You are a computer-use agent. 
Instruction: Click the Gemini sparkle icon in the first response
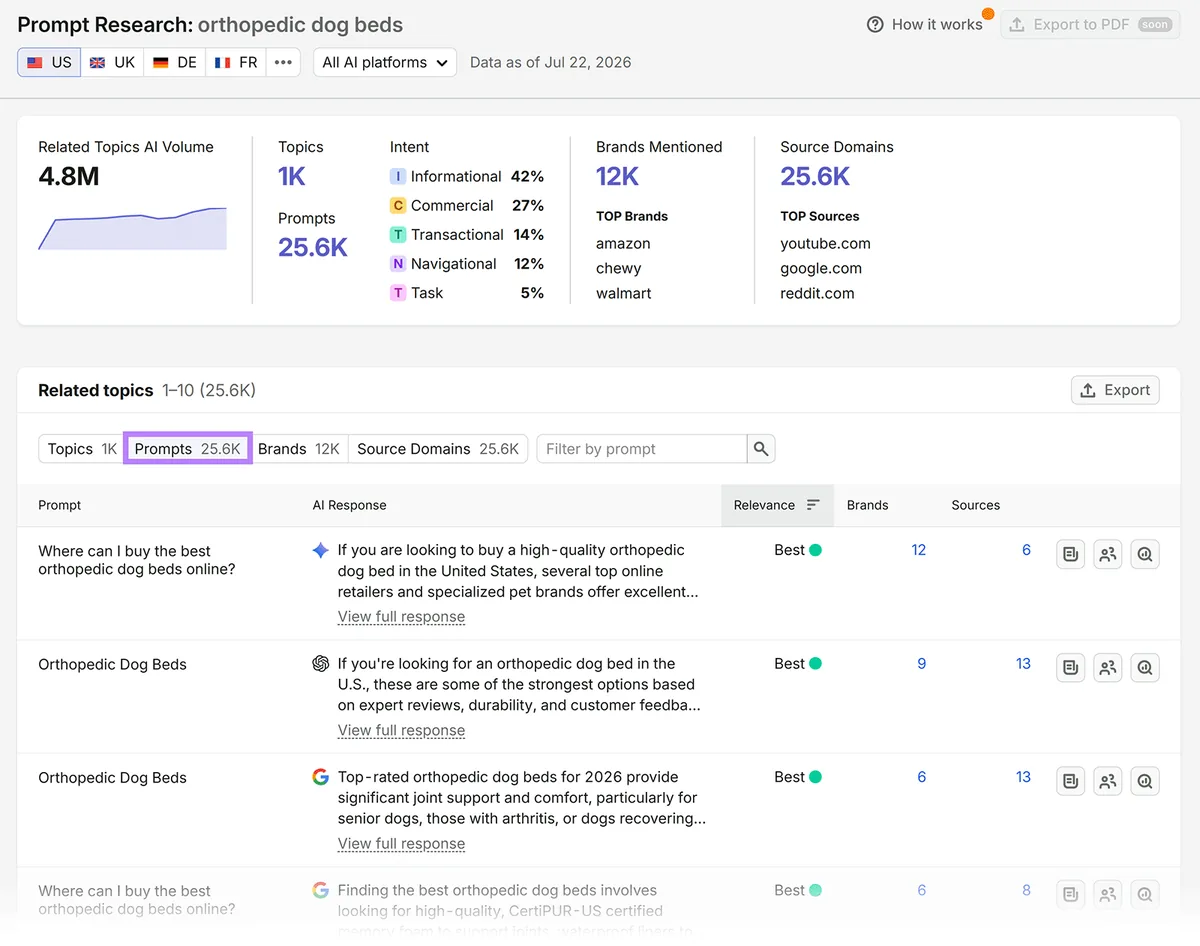pyautogui.click(x=320, y=550)
